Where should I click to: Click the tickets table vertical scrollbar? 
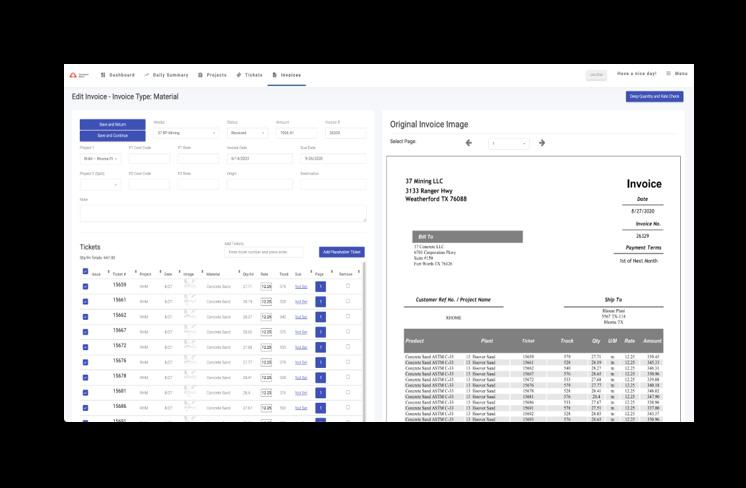point(364,340)
